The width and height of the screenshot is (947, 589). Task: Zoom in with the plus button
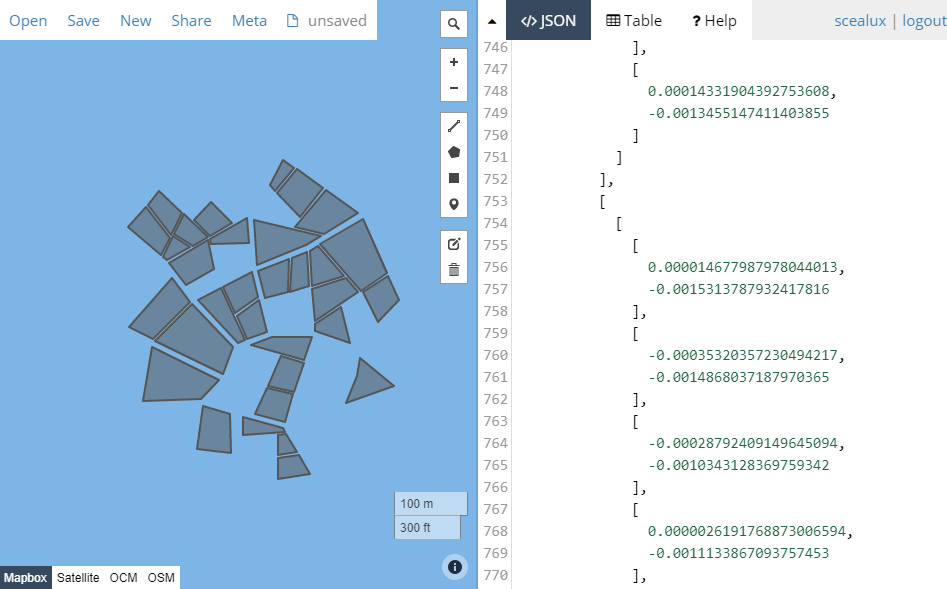pyautogui.click(x=454, y=62)
